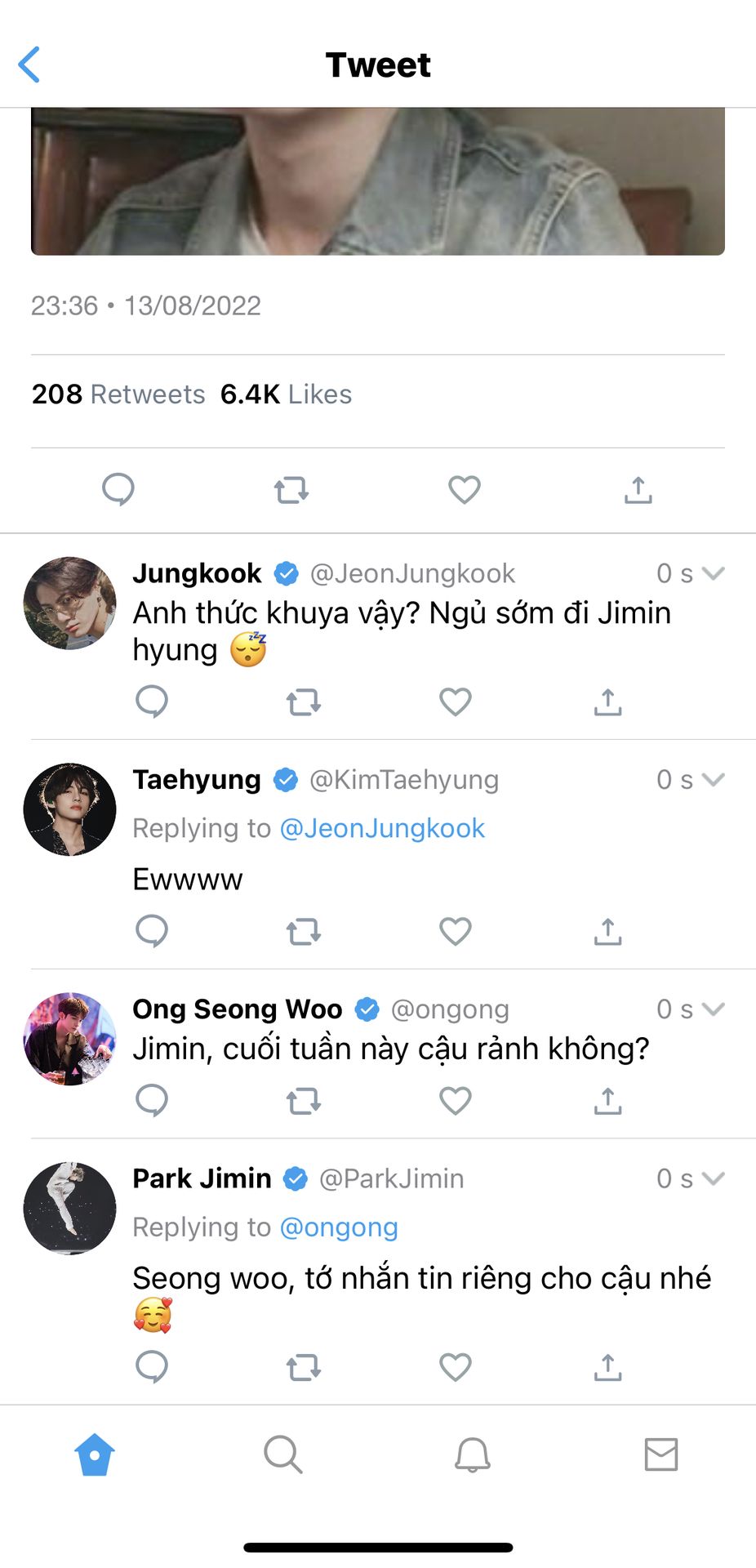The height and width of the screenshot is (1568, 756).
Task: Open options chevron on Jungkook's reply
Action: [714, 573]
